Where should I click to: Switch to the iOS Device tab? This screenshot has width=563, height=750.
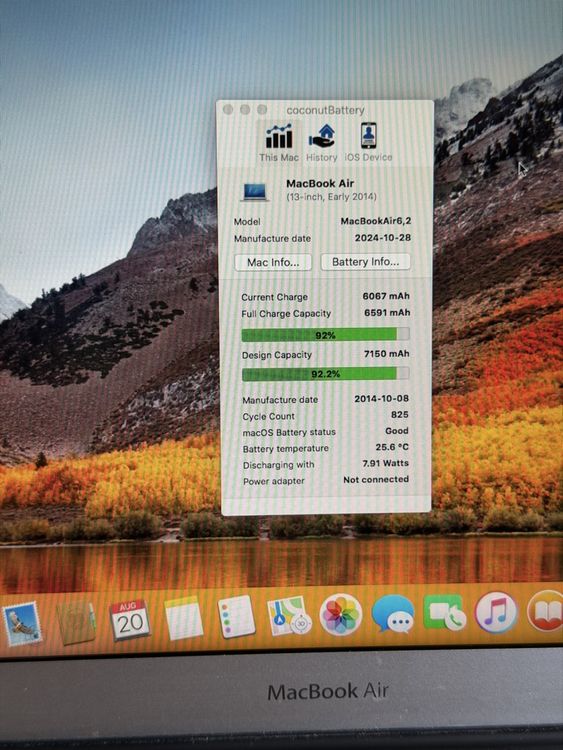[x=368, y=142]
